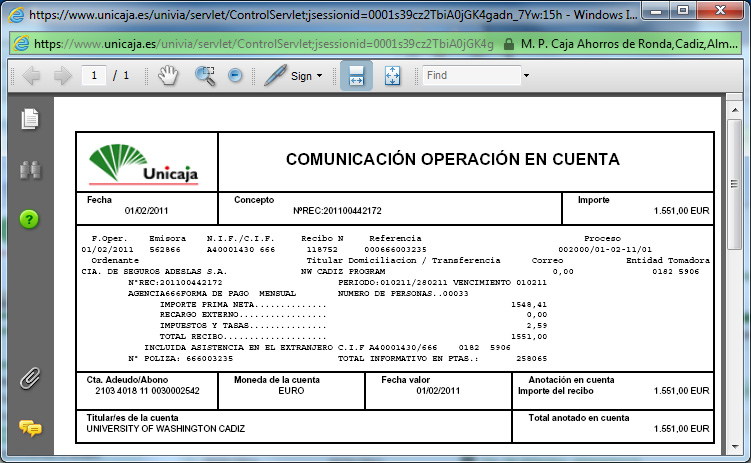
Task: Open the page thumbnails panel
Action: pyautogui.click(x=30, y=119)
